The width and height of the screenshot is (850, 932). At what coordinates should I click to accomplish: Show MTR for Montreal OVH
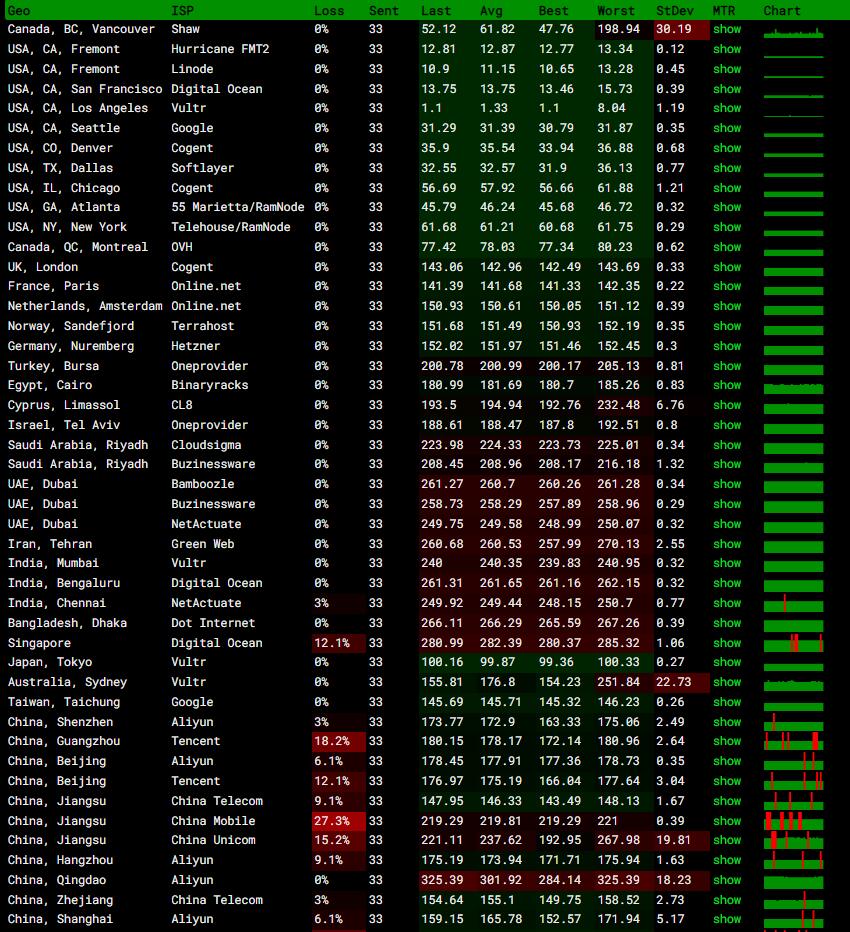point(727,247)
